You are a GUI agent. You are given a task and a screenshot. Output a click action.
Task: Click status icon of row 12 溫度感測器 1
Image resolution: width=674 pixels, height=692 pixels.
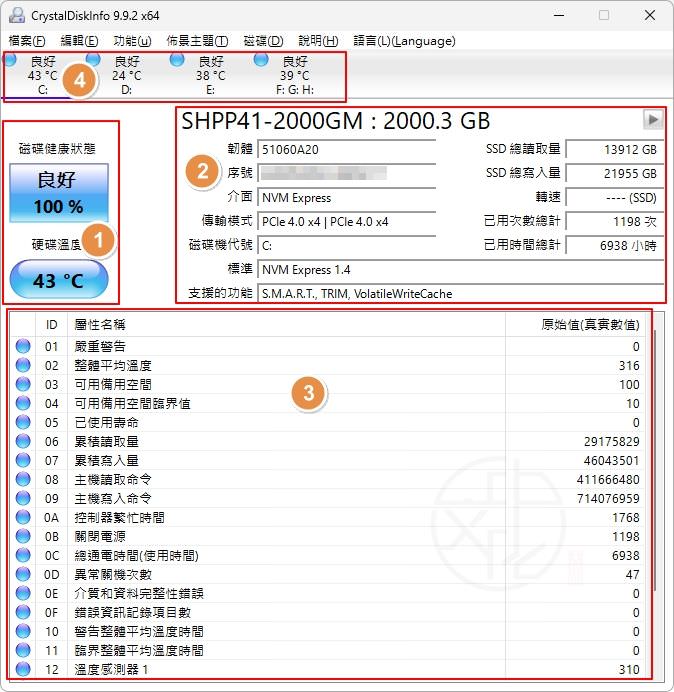23,669
